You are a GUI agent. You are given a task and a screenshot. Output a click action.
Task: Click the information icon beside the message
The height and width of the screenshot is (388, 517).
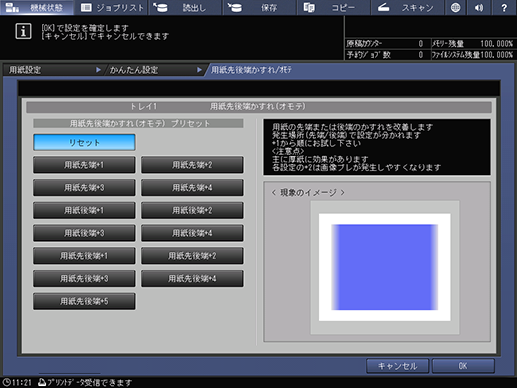[x=23, y=31]
